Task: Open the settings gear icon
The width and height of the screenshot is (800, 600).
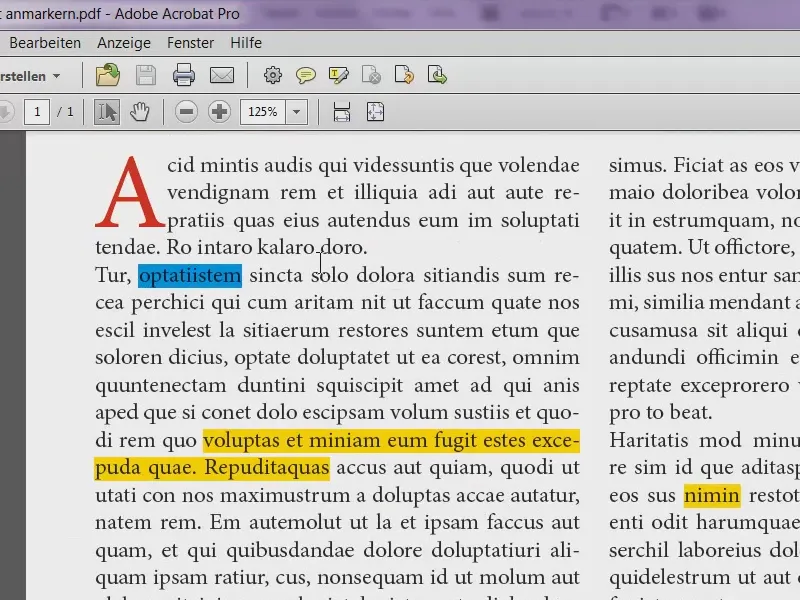Action: pyautogui.click(x=272, y=76)
